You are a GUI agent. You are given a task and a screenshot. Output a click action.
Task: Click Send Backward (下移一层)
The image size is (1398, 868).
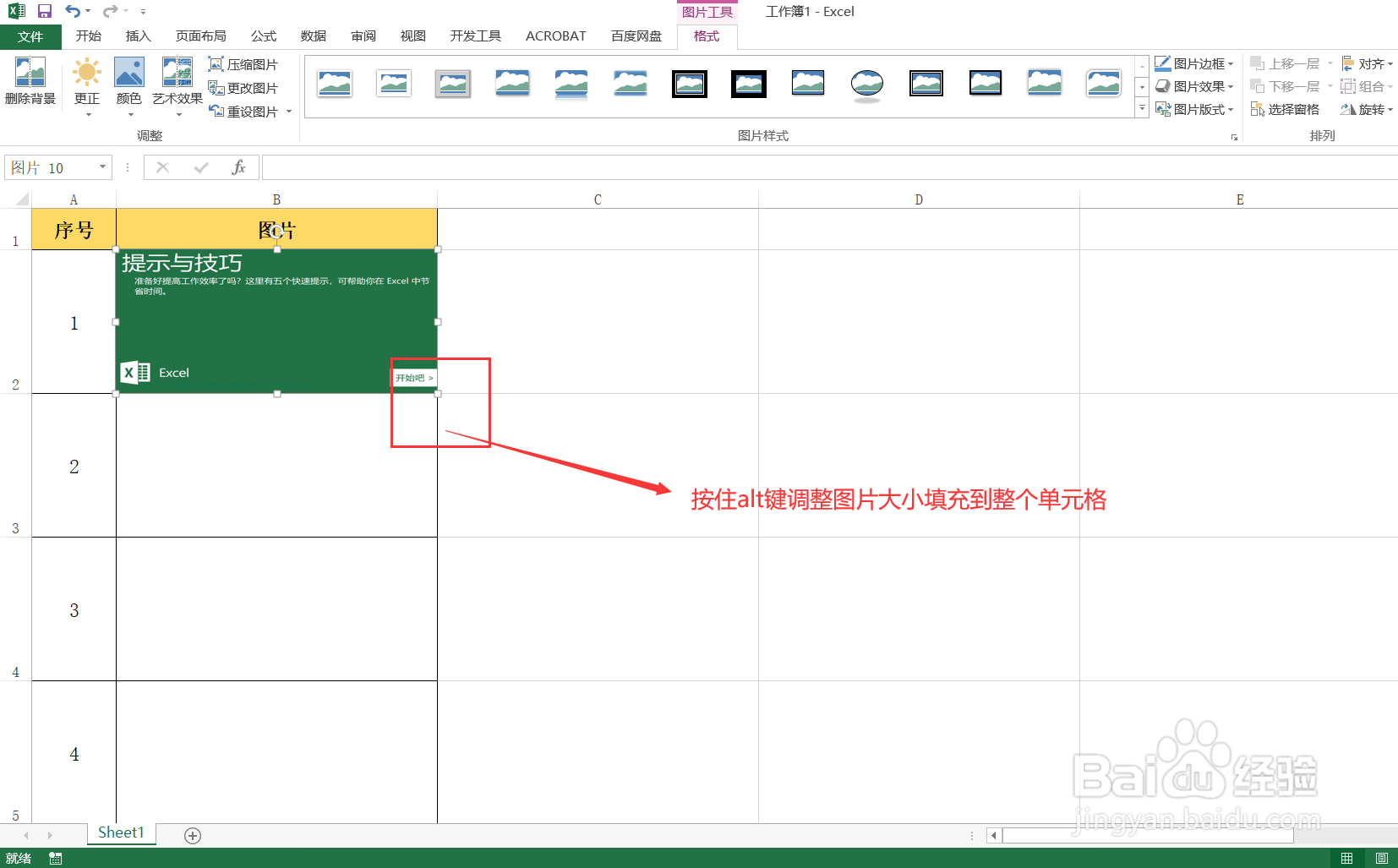pyautogui.click(x=1285, y=86)
